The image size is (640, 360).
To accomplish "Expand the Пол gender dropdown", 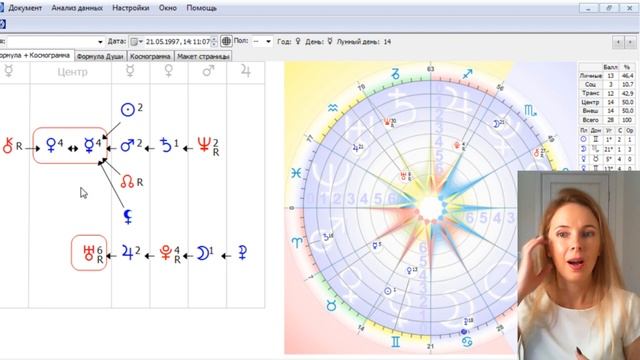I will (x=268, y=42).
